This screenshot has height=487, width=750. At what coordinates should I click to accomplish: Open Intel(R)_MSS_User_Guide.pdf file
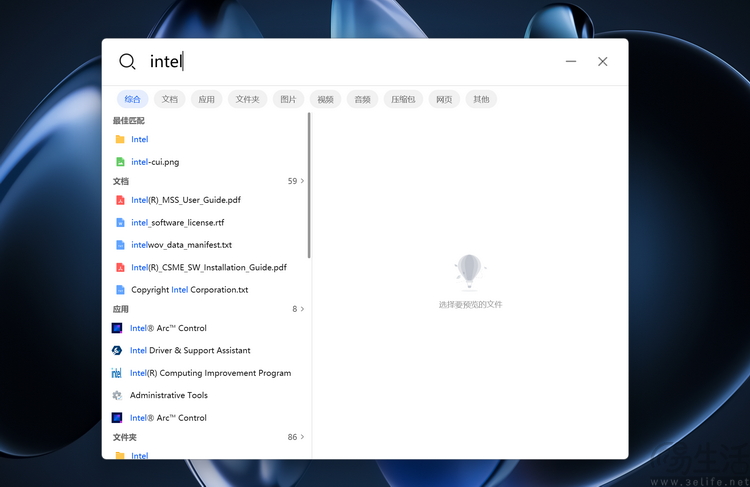(185, 200)
